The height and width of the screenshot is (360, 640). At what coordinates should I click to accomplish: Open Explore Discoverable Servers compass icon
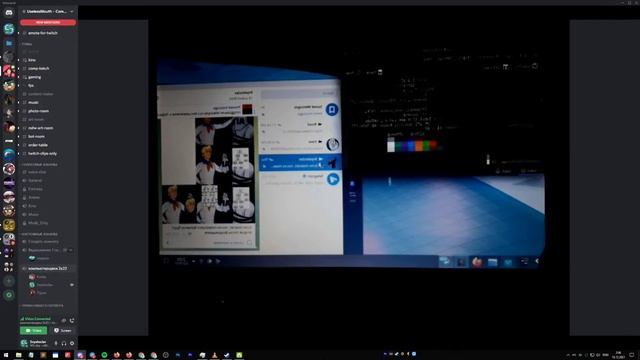tap(9, 295)
